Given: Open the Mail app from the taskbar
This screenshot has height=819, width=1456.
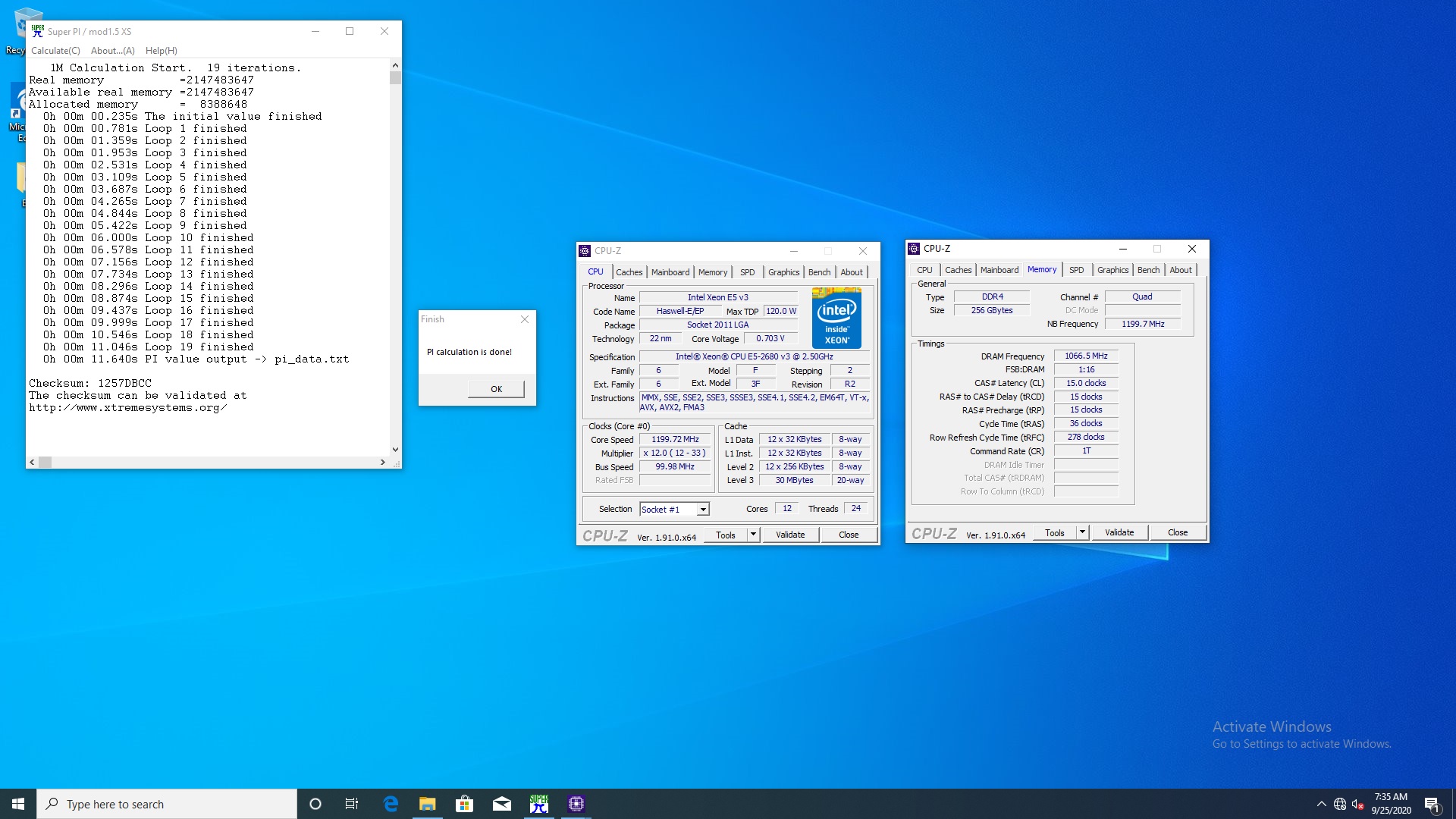Looking at the screenshot, I should pos(501,804).
